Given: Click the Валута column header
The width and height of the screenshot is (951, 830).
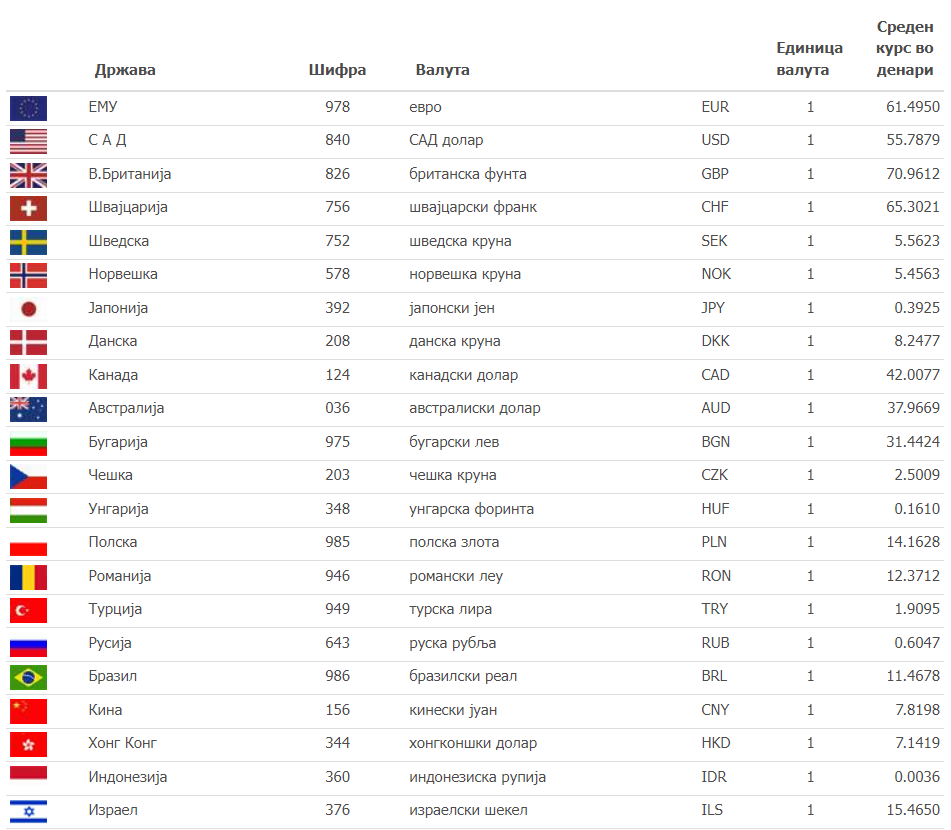Looking at the screenshot, I should 442,70.
